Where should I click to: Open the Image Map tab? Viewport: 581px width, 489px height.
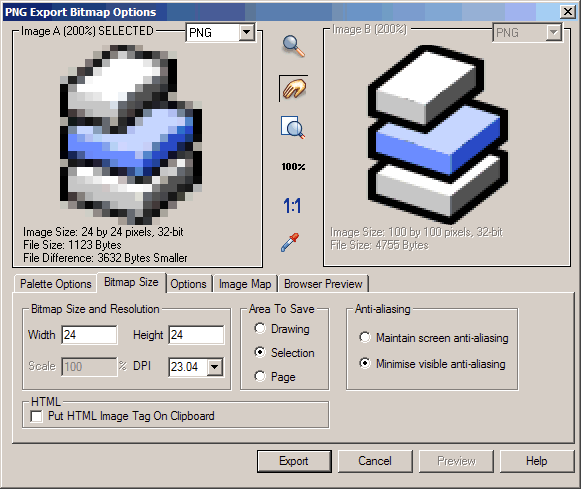(245, 284)
